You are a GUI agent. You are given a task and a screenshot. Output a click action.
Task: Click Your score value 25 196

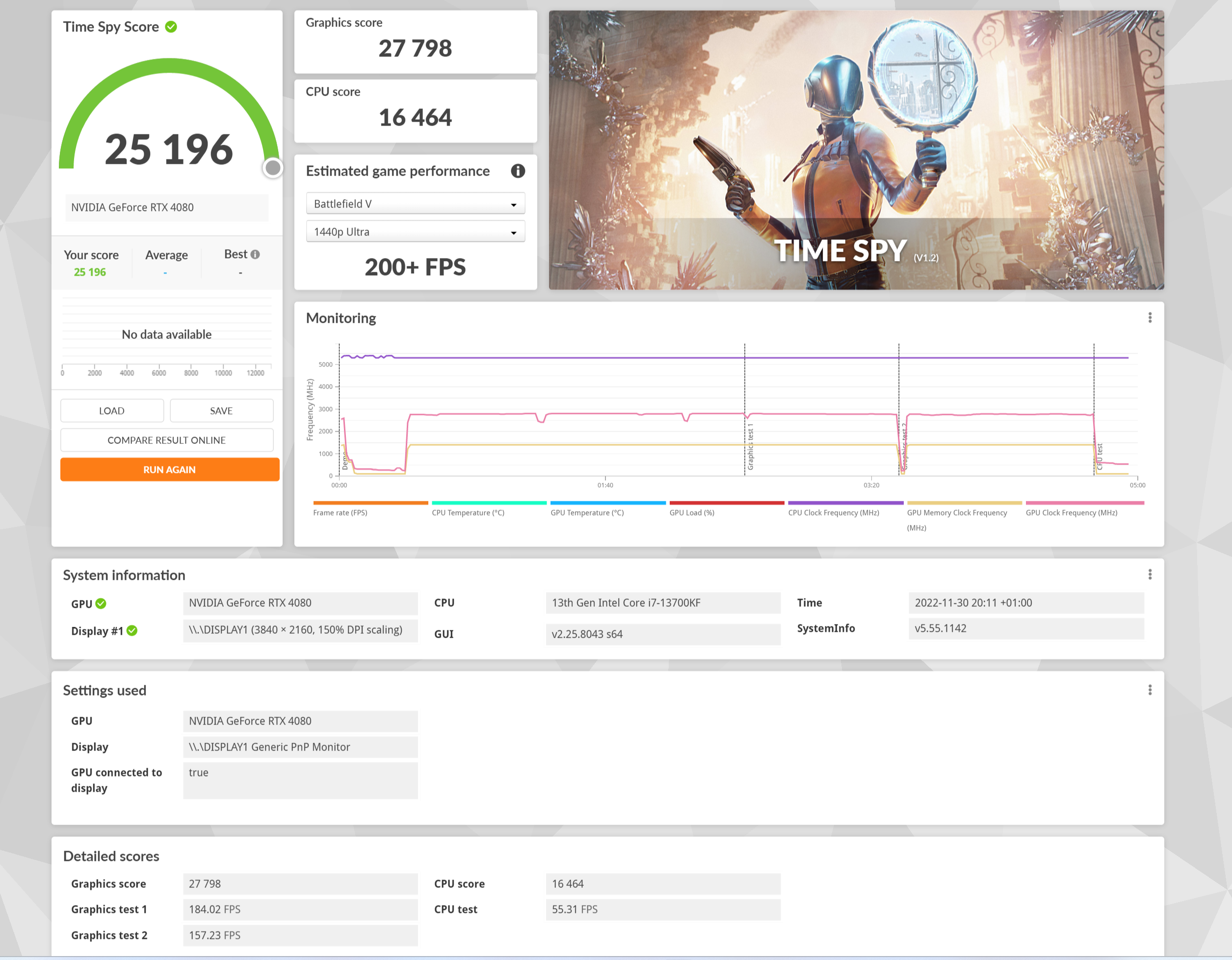click(90, 272)
